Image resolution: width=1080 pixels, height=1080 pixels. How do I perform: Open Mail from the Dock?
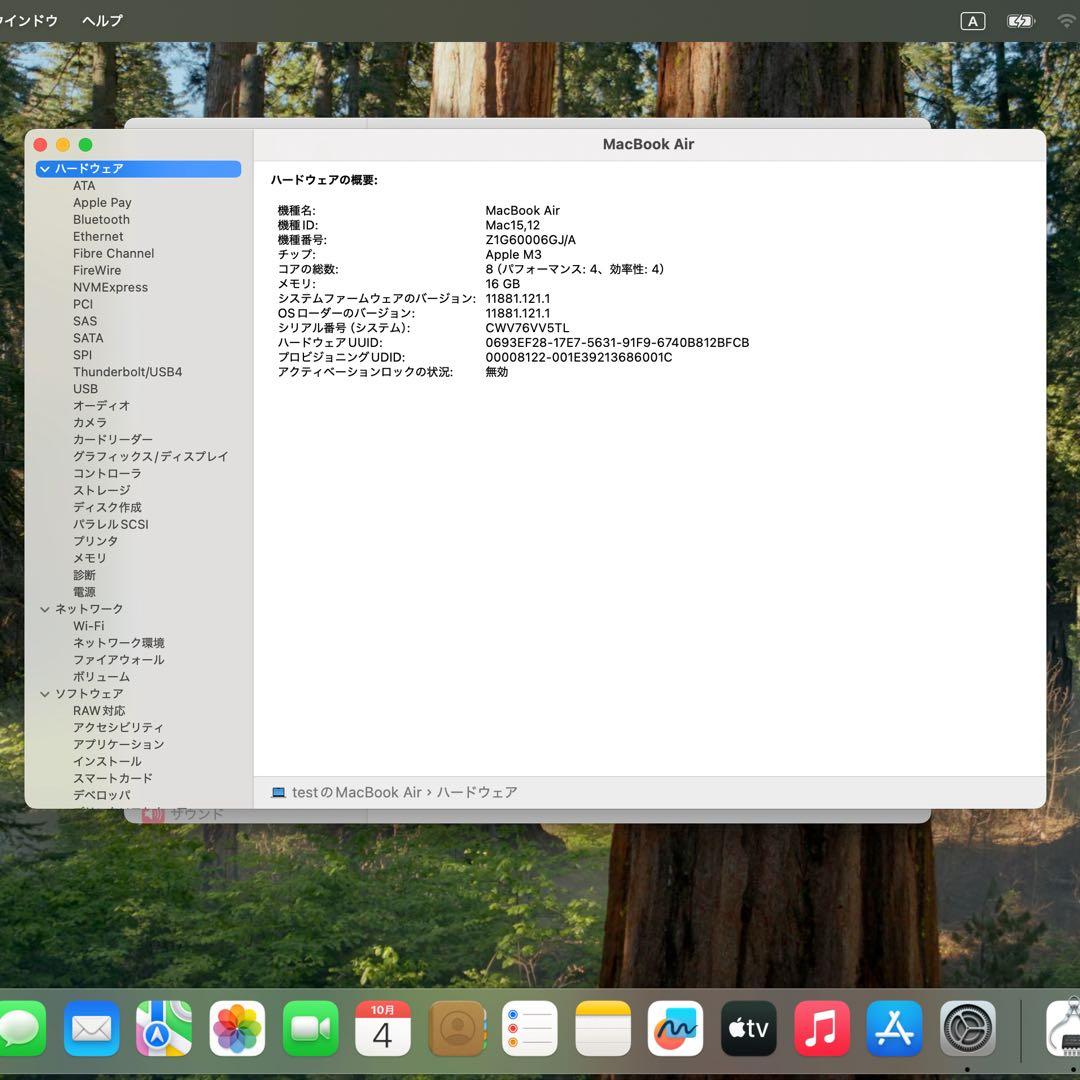91,1027
